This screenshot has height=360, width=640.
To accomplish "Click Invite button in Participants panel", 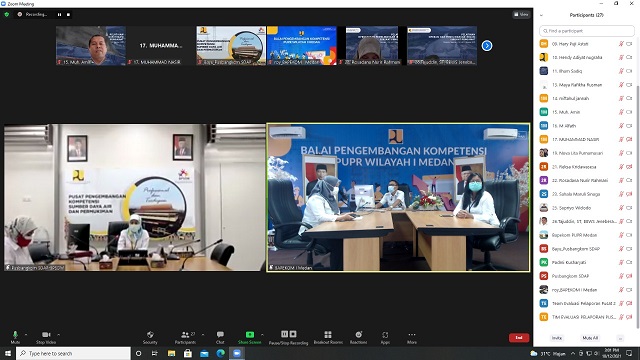I will (557, 338).
